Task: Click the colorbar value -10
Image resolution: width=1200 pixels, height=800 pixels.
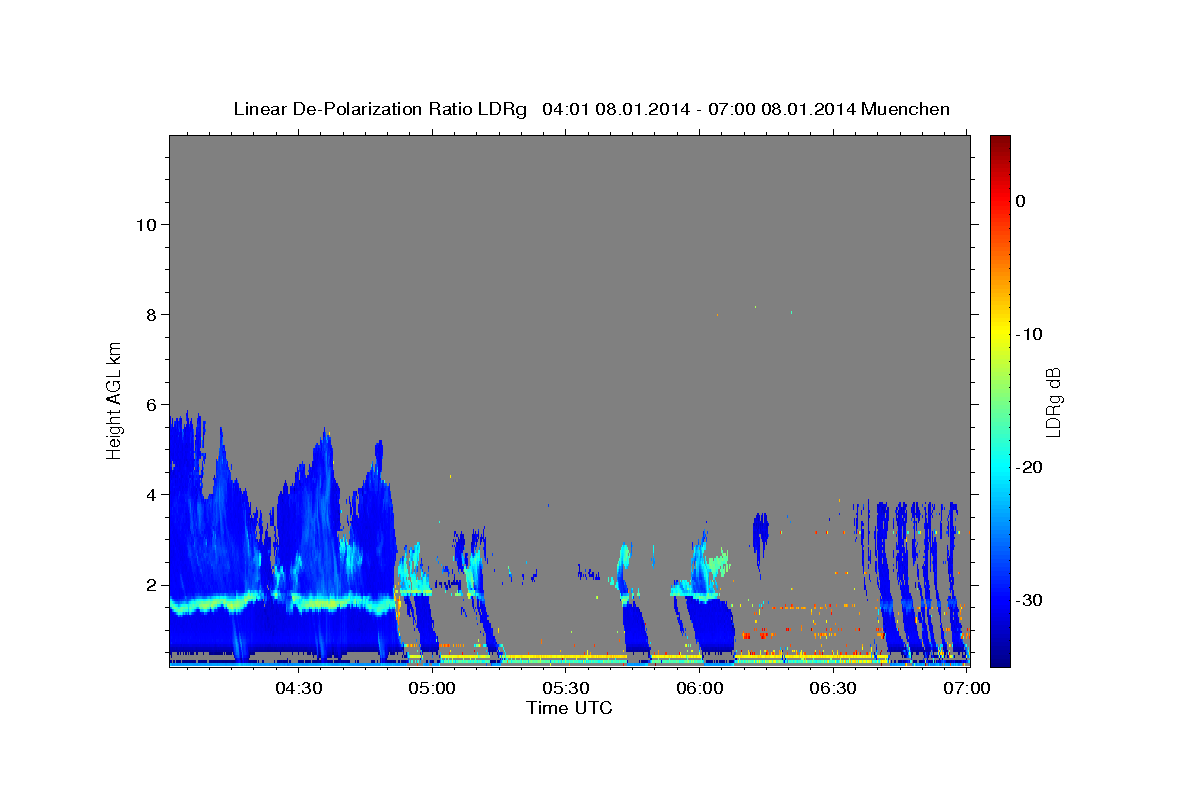Action: (1029, 334)
